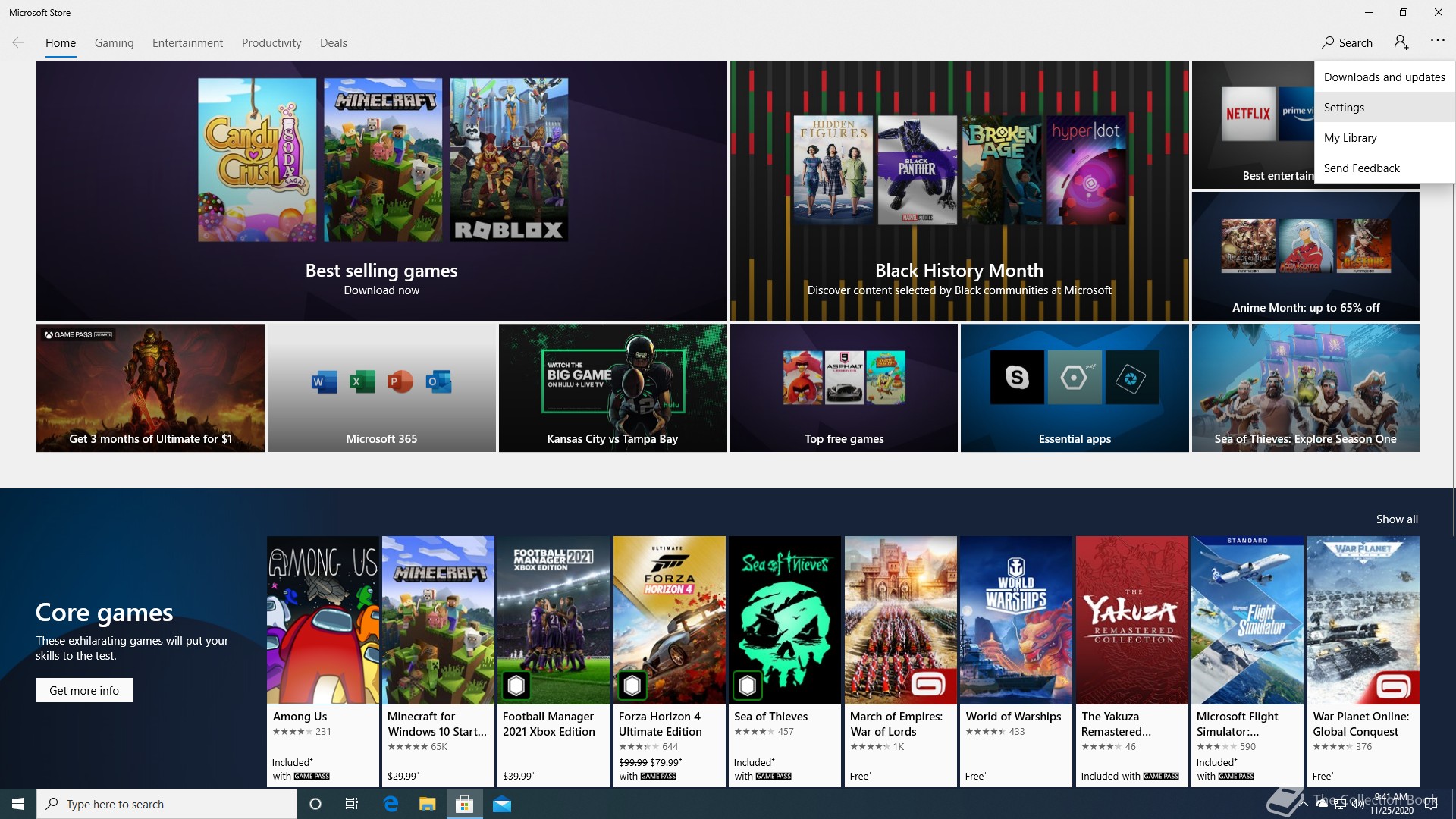The image size is (1456, 819).
Task: Click Microsoft Store taskbar icon
Action: click(465, 804)
